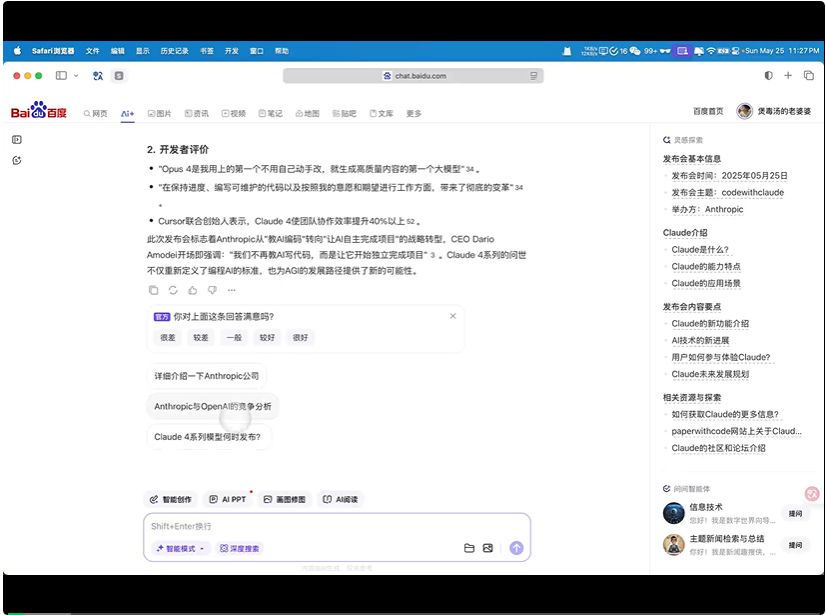Toggle the left sidebar panel icon
The width and height of the screenshot is (826, 615).
17,140
